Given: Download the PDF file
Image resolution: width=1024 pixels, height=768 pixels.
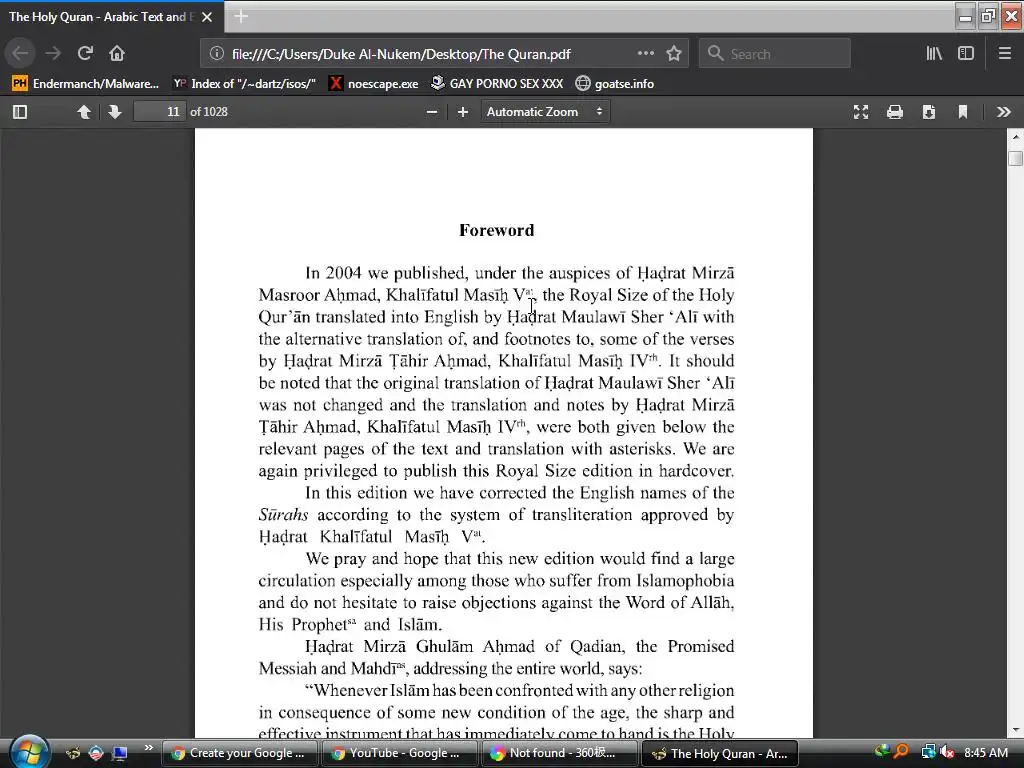Looking at the screenshot, I should coord(929,112).
